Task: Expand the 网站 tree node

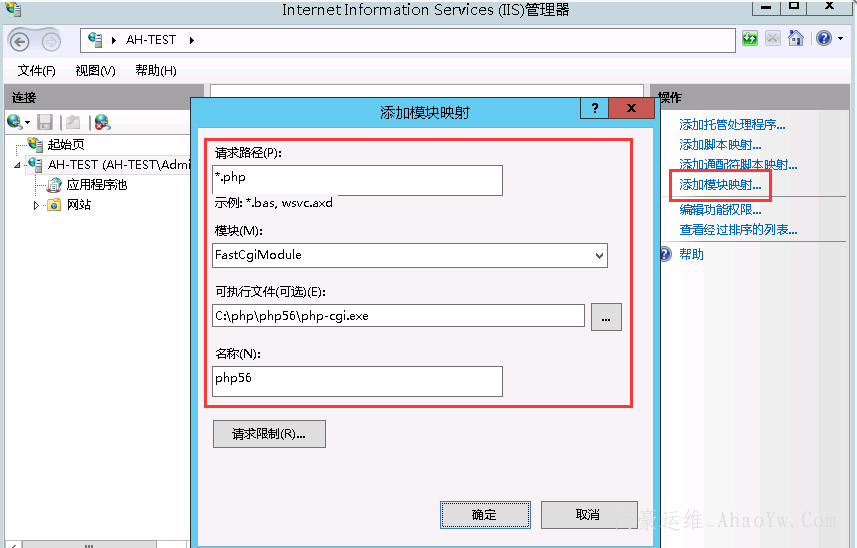Action: [x=37, y=205]
